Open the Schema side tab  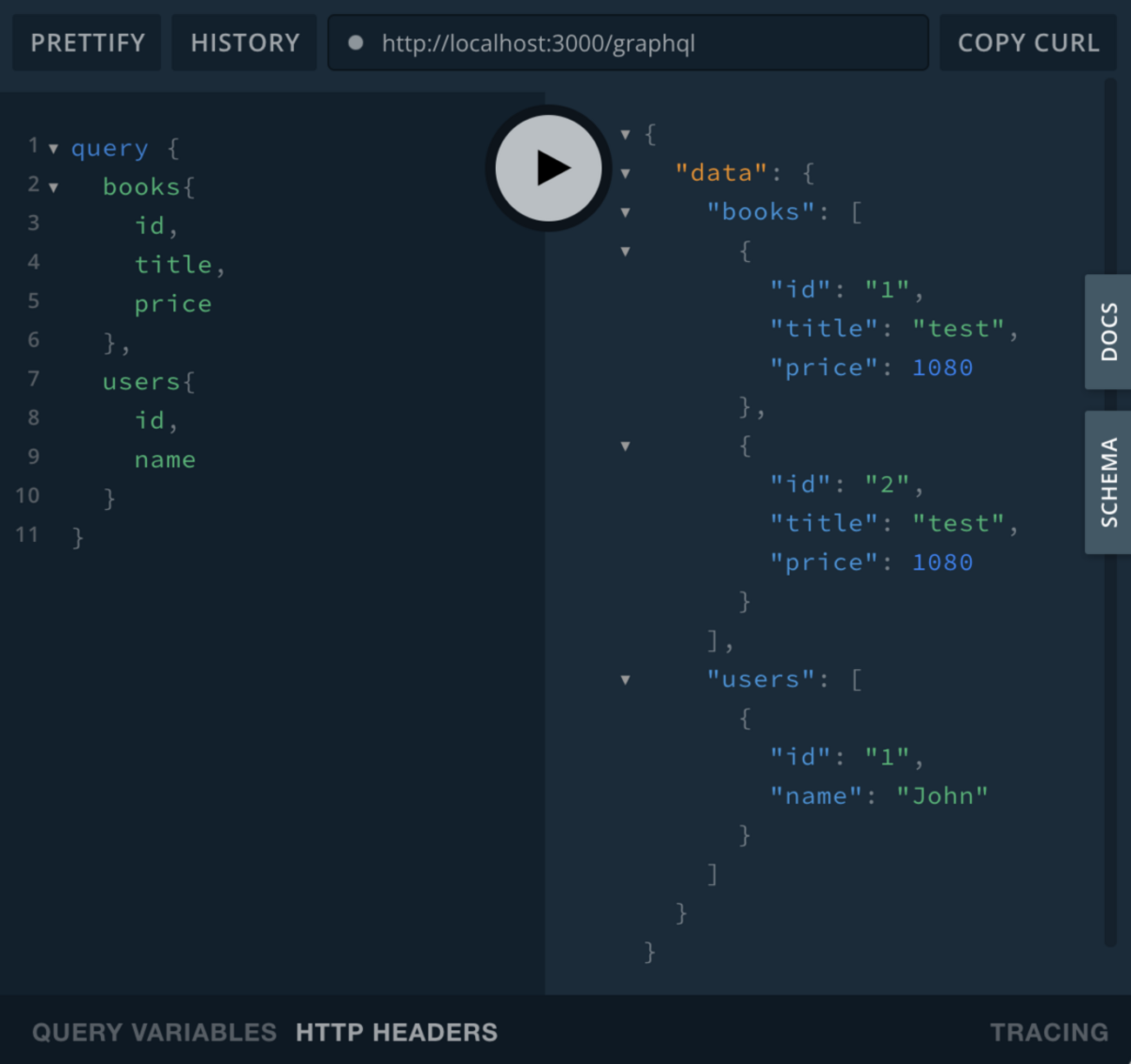pyautogui.click(x=1108, y=482)
